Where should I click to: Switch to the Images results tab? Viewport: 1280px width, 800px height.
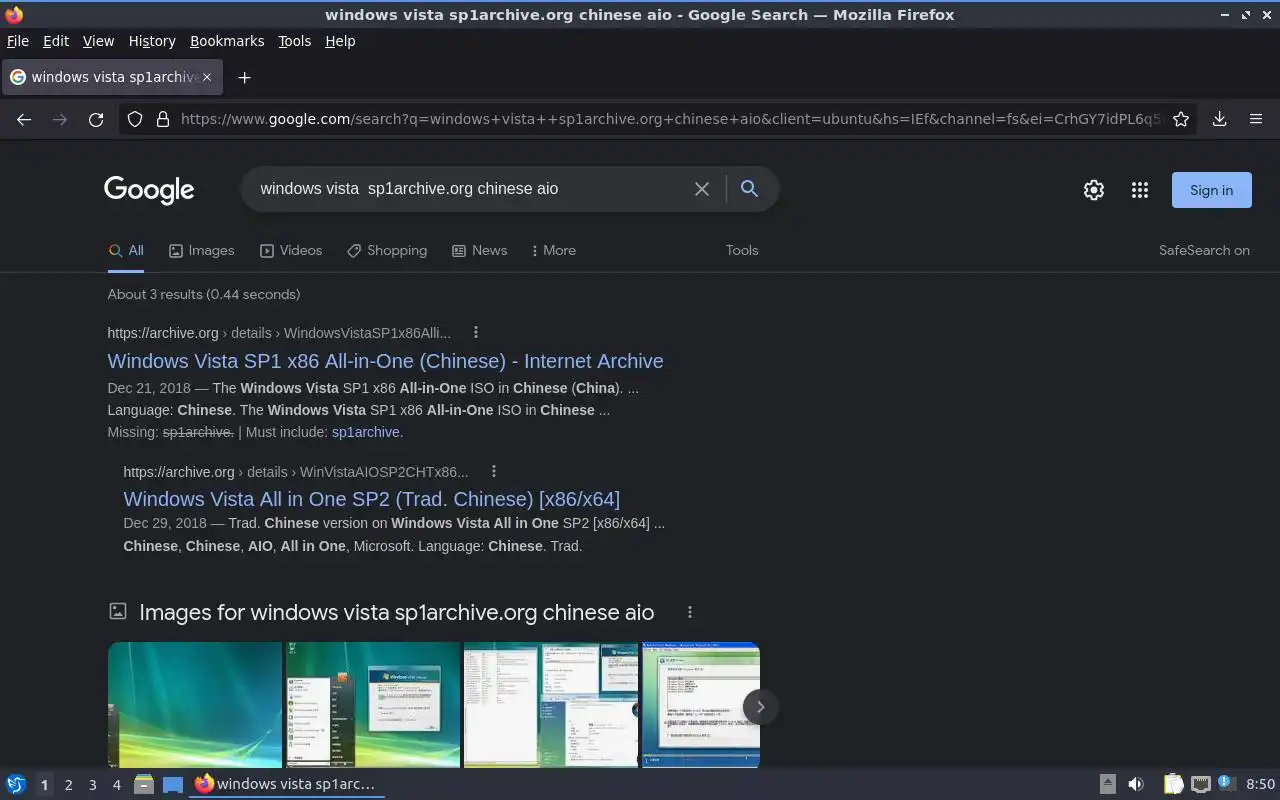click(x=201, y=251)
